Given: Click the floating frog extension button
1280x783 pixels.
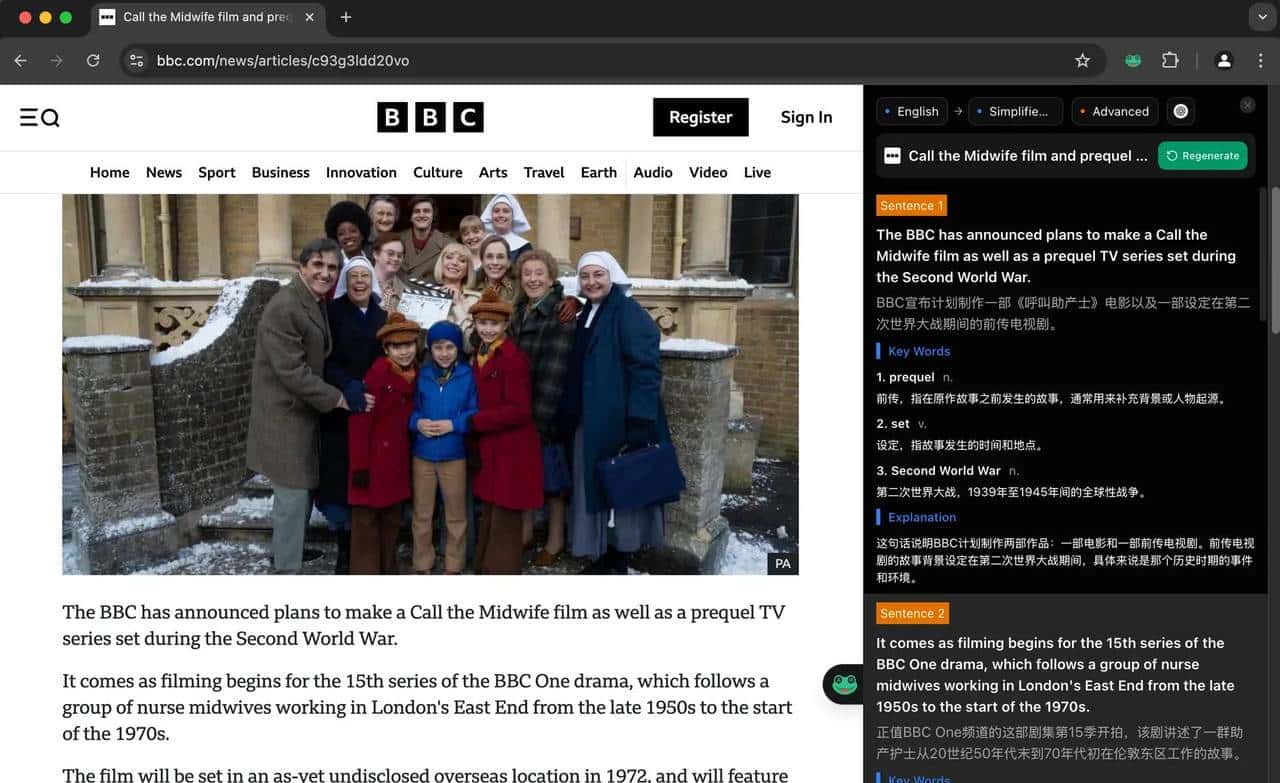Looking at the screenshot, I should (844, 684).
